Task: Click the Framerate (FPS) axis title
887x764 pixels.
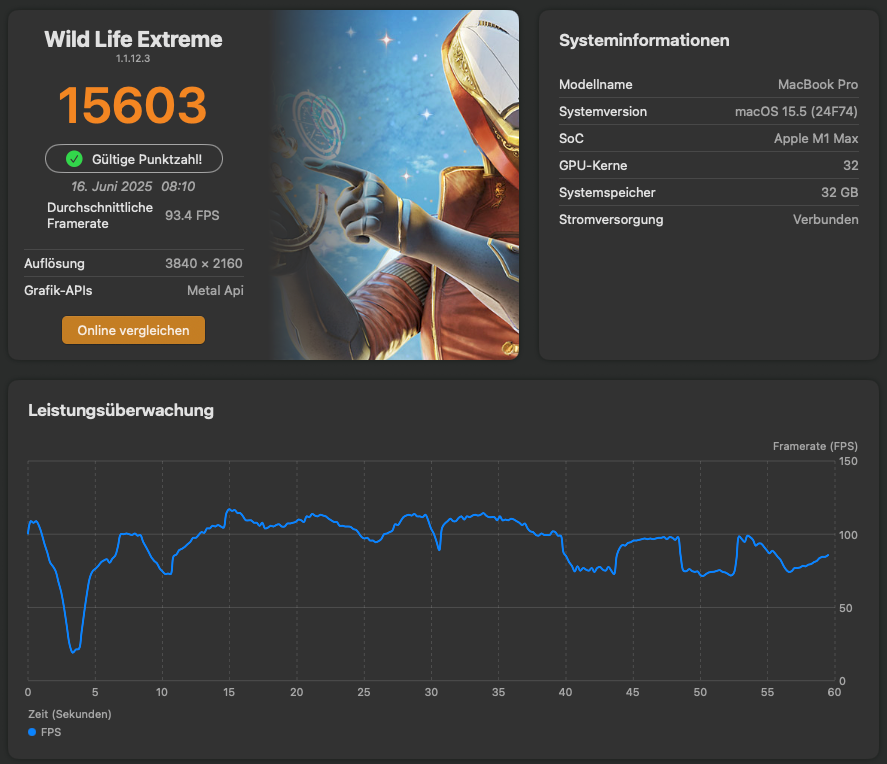Action: [x=815, y=446]
